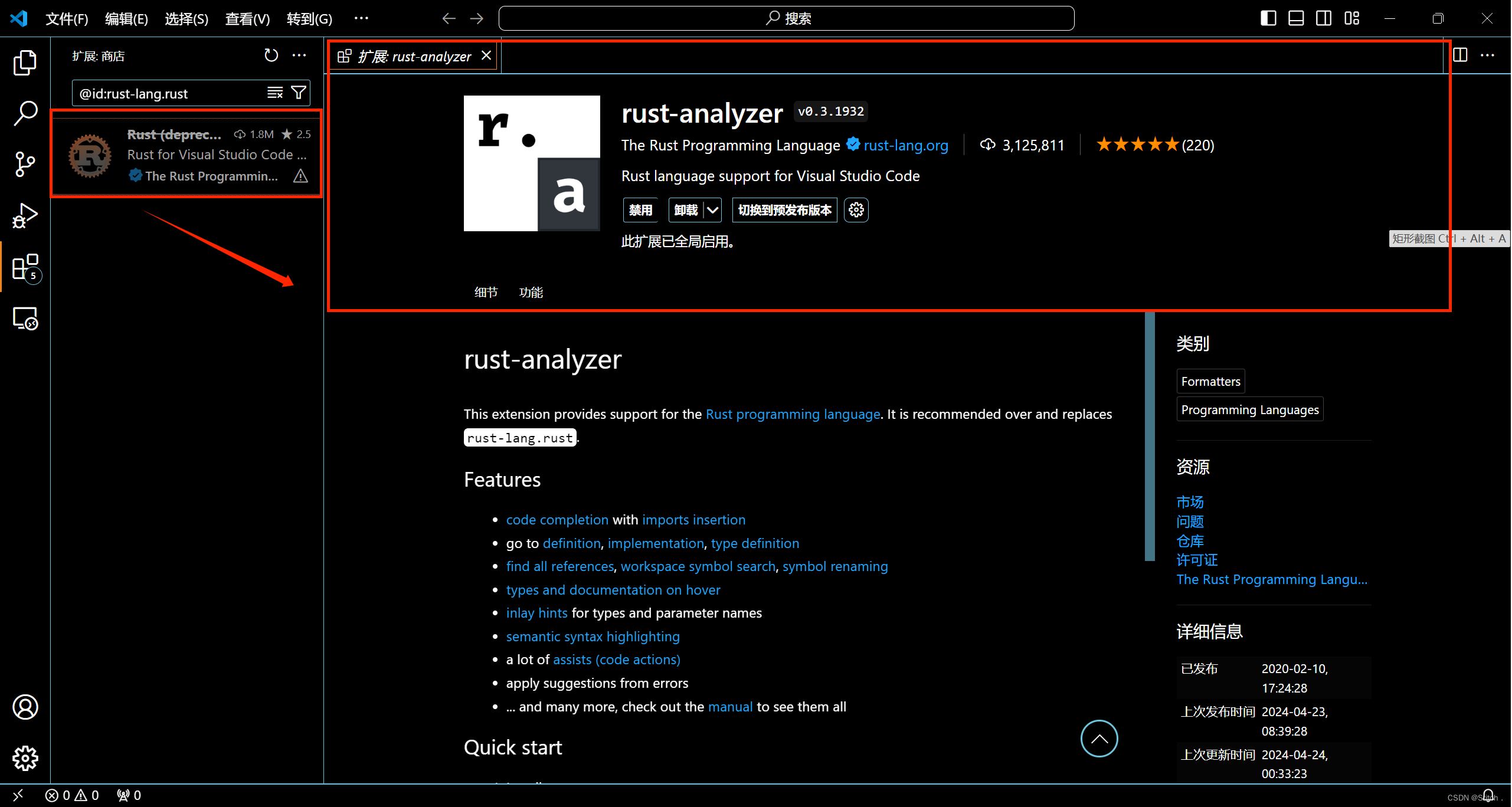Click the top command search box

coord(786,18)
